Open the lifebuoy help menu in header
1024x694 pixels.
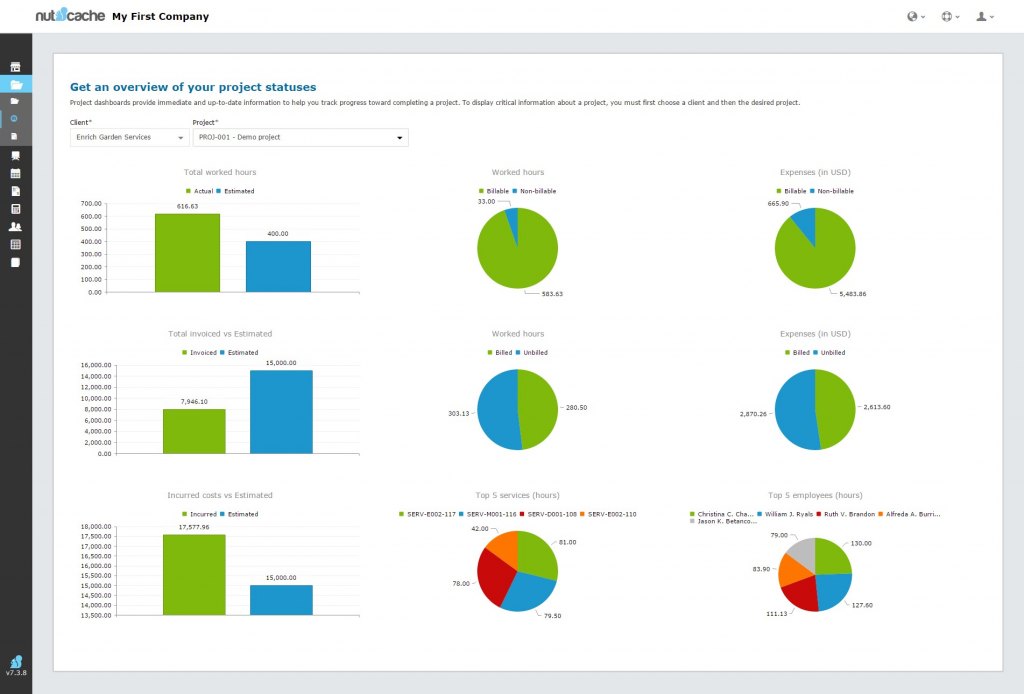(950, 16)
